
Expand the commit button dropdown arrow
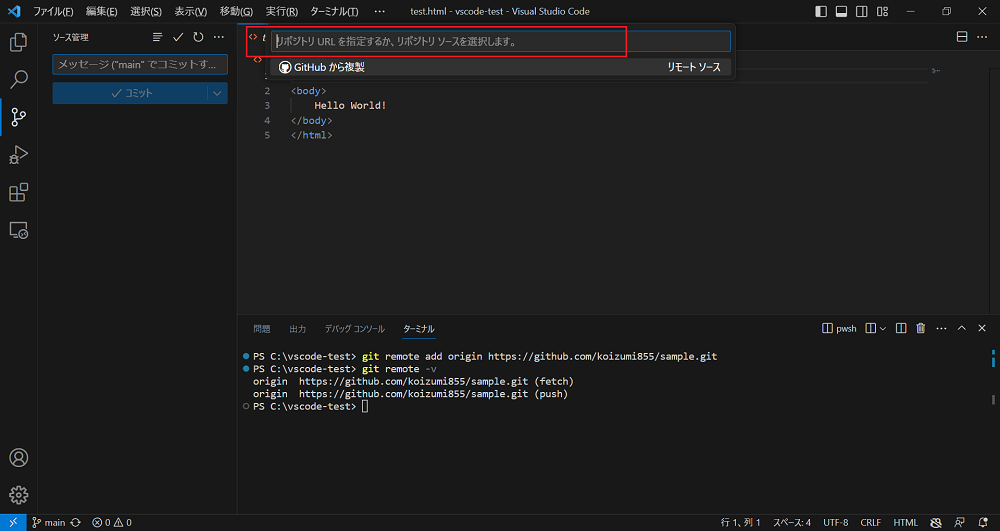click(x=217, y=93)
